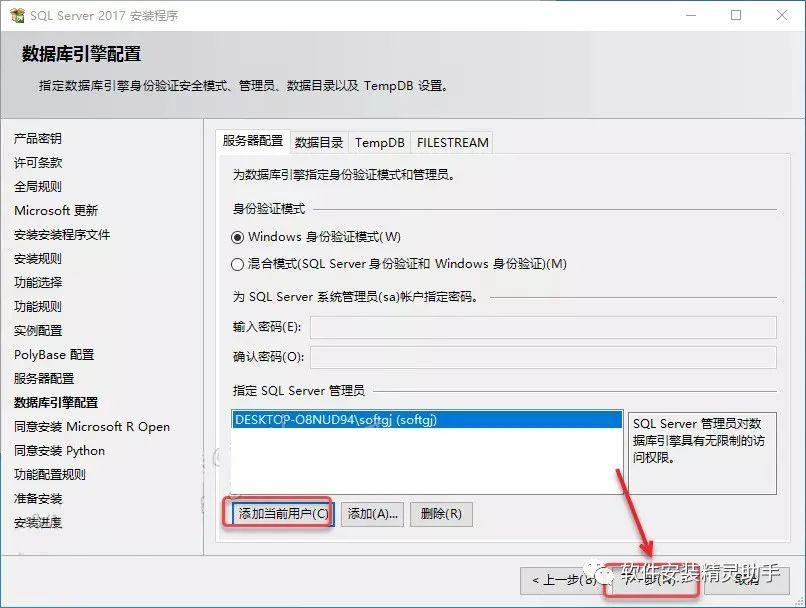
Task: Click 服务器配置 step in sidebar
Action: point(44,379)
